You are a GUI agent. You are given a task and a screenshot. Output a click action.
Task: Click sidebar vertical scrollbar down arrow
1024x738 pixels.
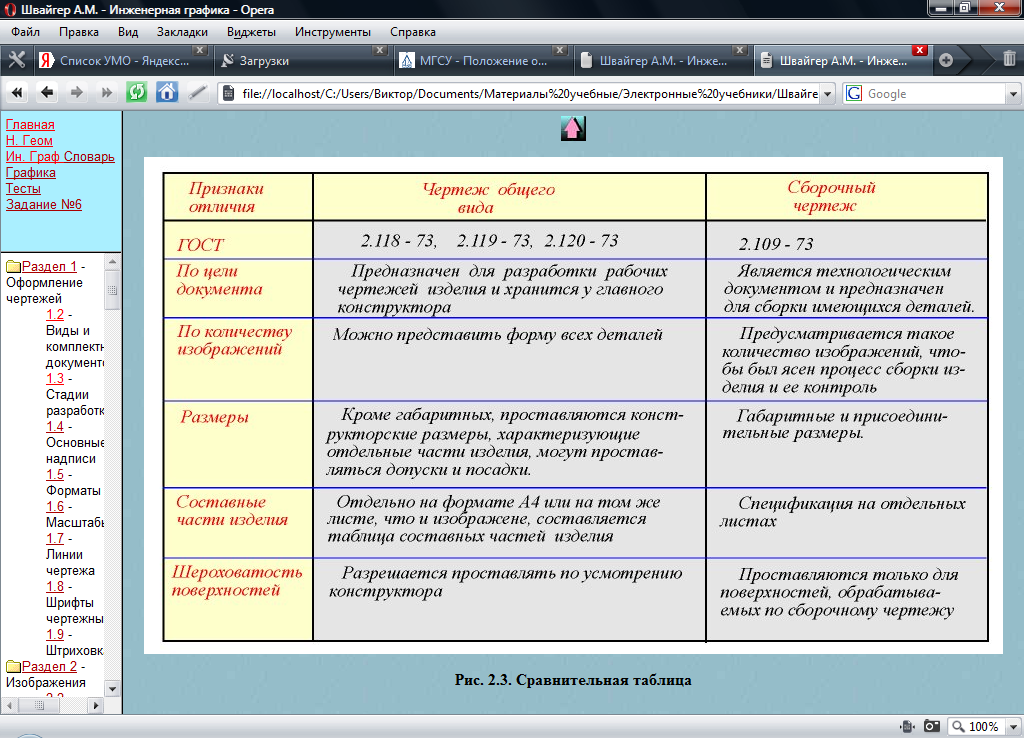coord(112,688)
